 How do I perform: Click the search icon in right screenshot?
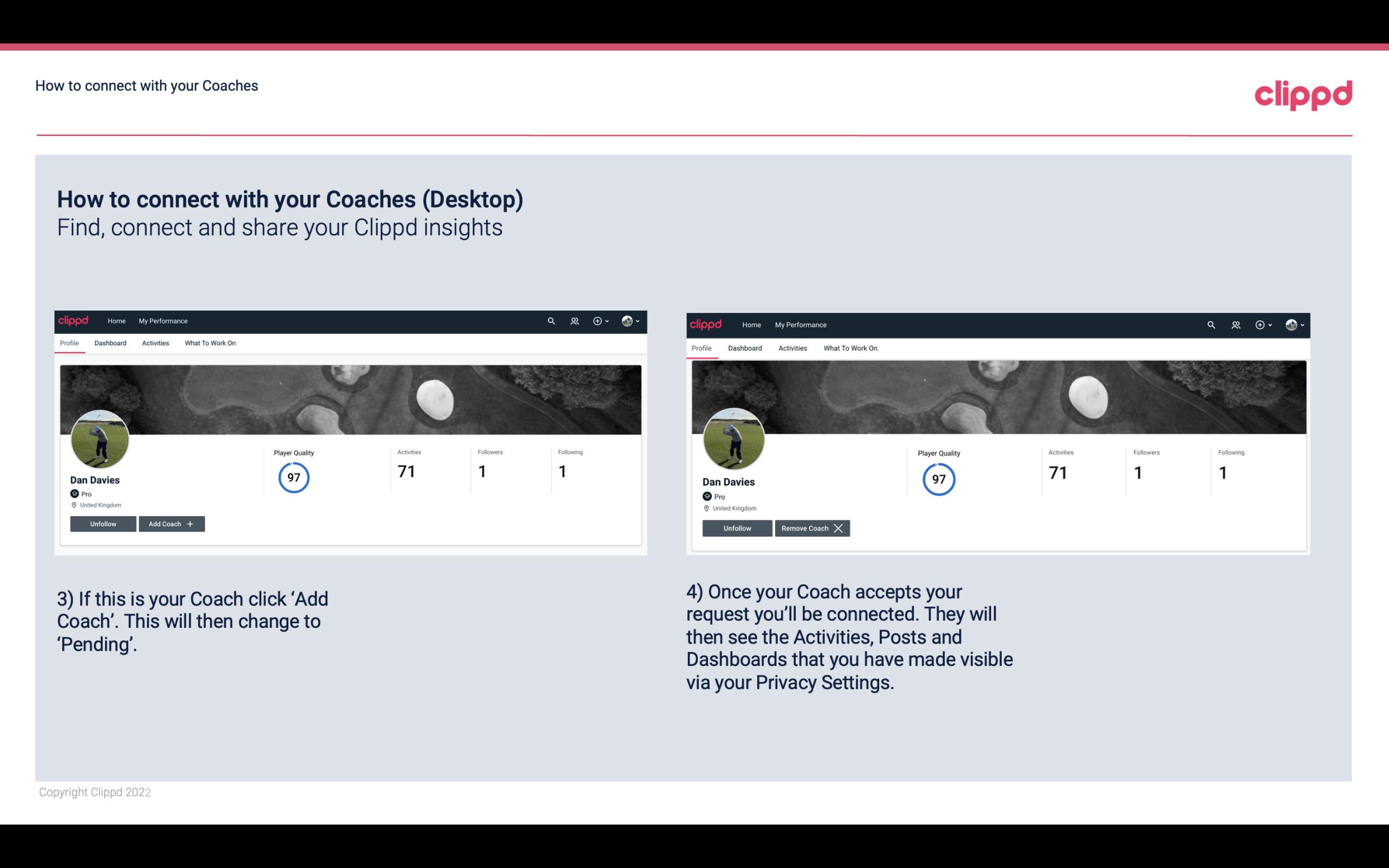click(1210, 324)
